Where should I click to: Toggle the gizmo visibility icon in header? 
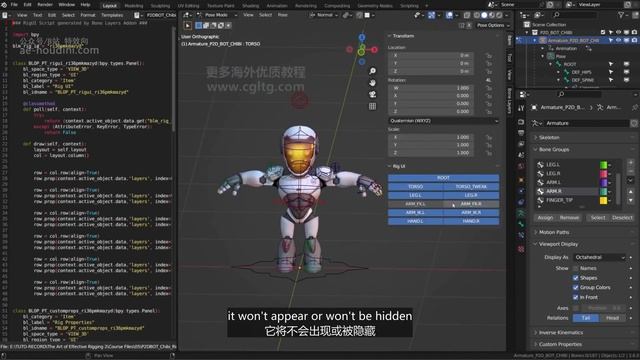[432, 15]
